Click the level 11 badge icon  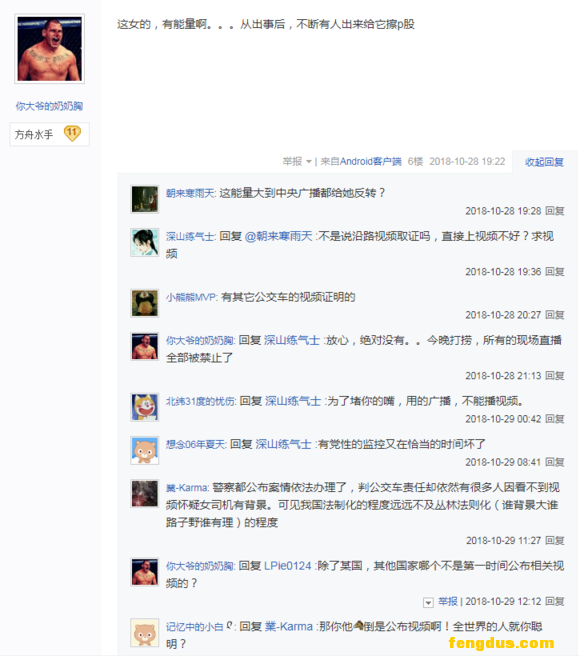click(x=72, y=134)
